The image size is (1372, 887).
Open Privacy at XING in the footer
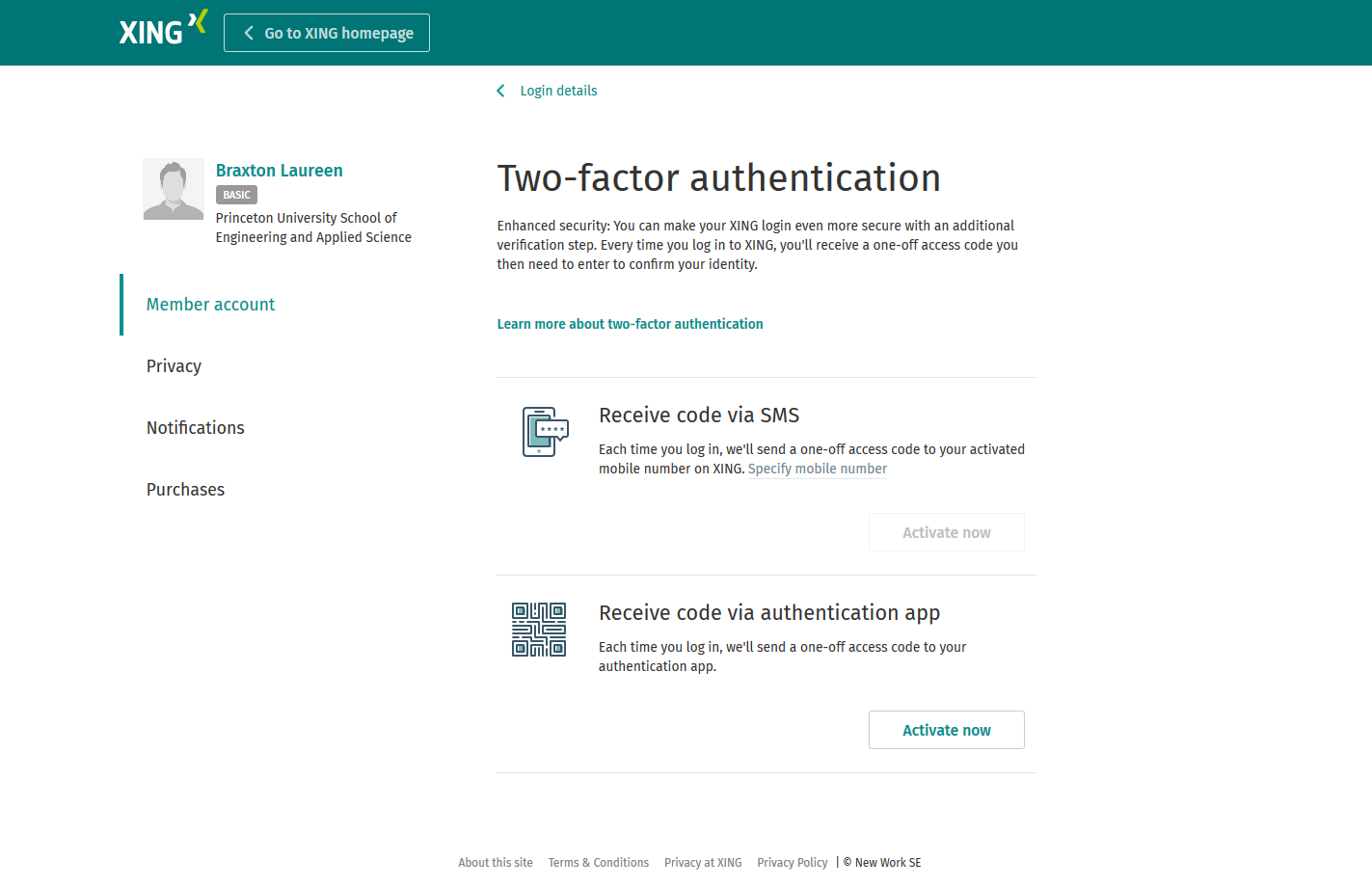point(703,863)
